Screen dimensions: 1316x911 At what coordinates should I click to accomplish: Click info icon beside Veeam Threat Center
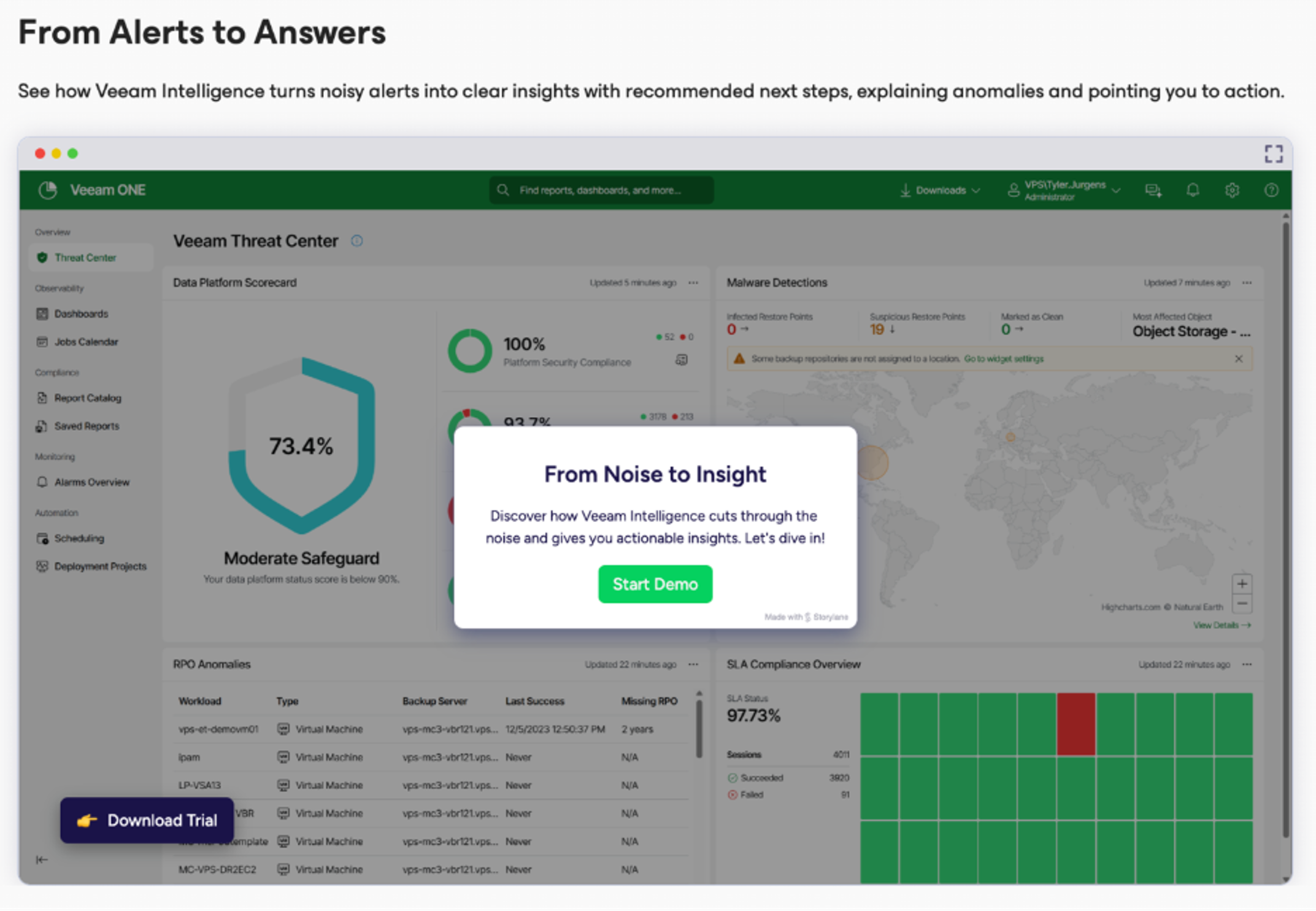(356, 241)
